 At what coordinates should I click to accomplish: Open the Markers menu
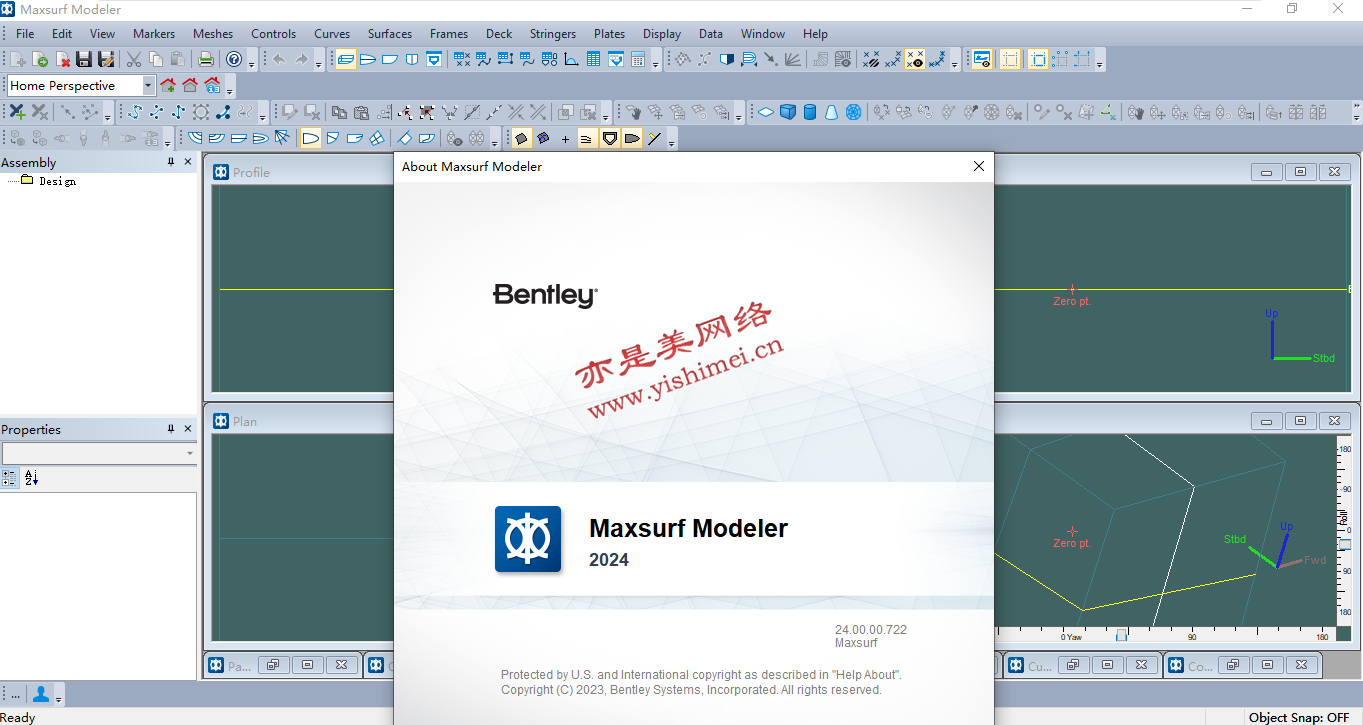pyautogui.click(x=153, y=33)
